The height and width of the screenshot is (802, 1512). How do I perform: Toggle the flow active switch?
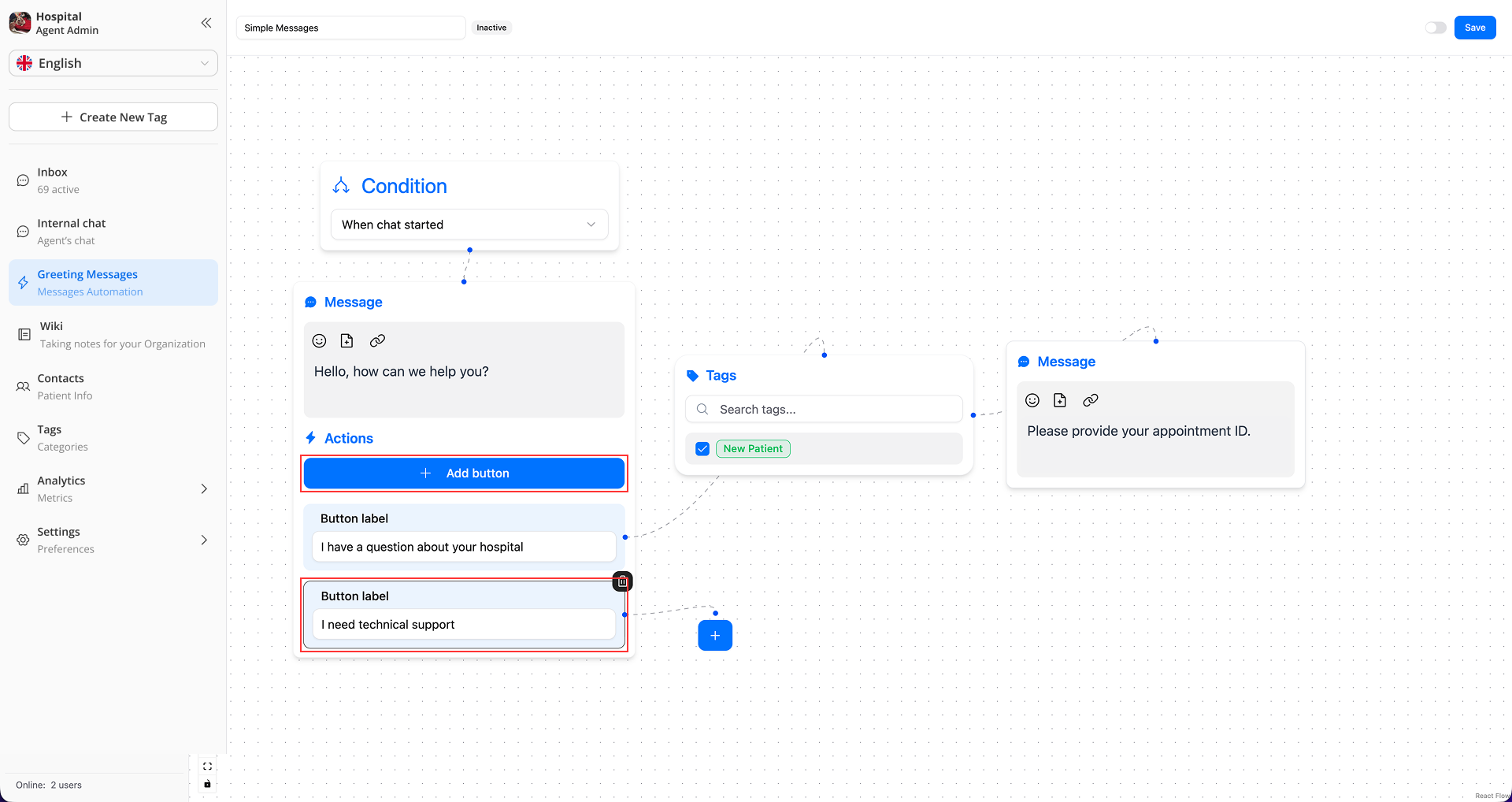[1435, 28]
